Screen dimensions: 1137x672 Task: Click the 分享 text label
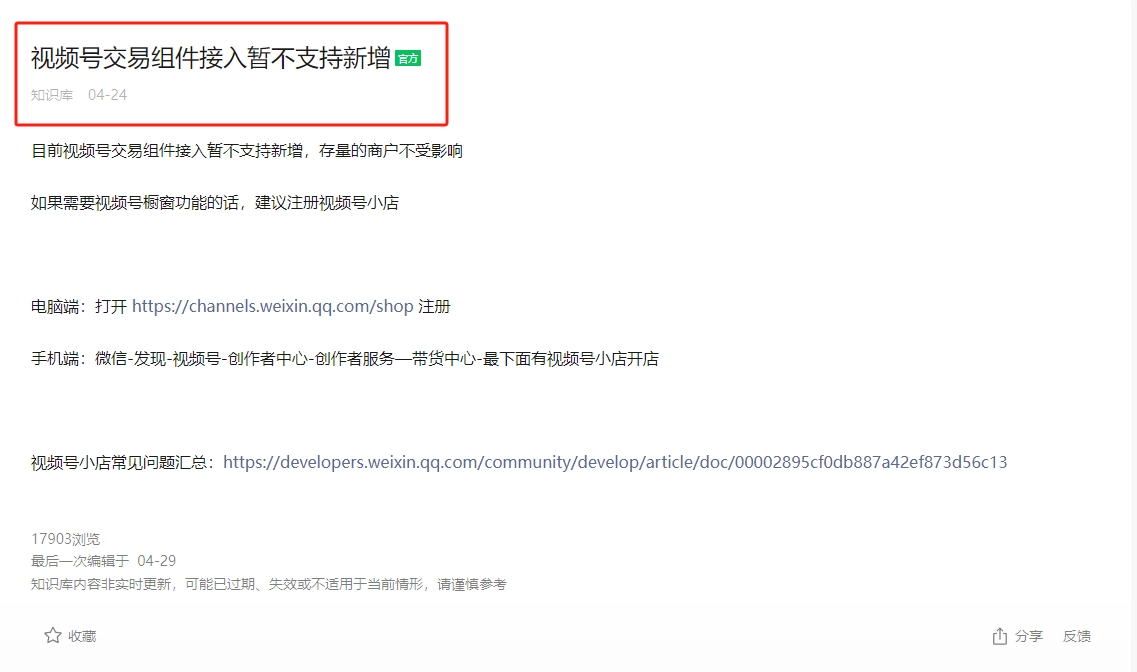(1028, 636)
